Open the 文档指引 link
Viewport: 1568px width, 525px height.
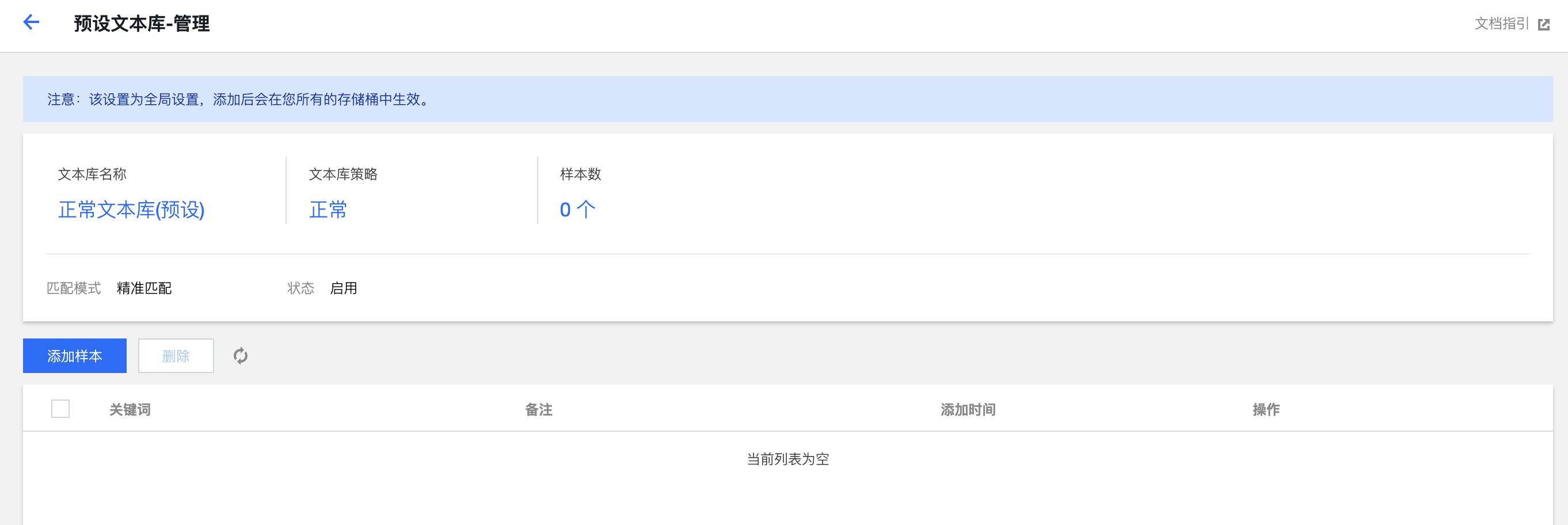tap(1501, 24)
